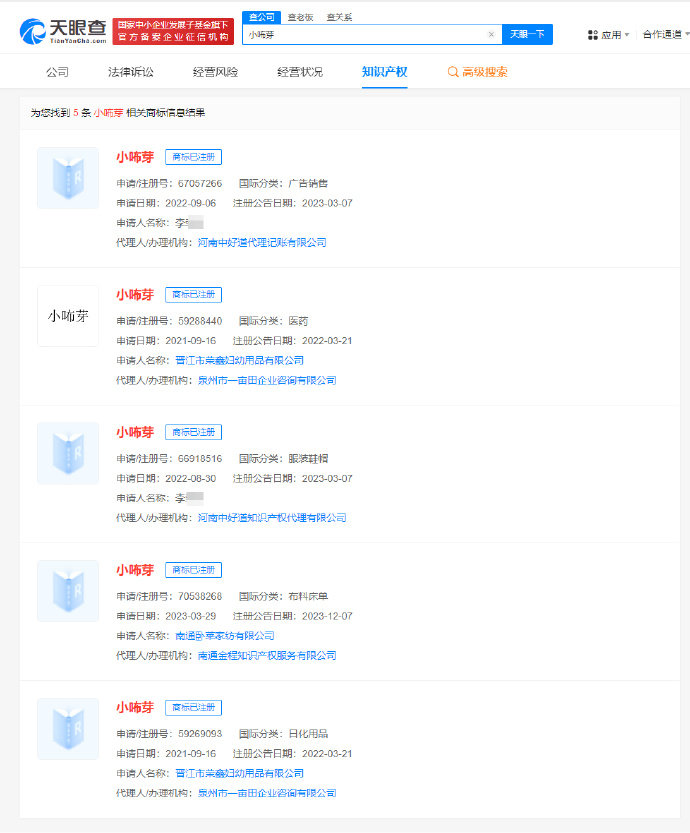
Task: Select the 知识产权 results tab
Action: tap(385, 72)
